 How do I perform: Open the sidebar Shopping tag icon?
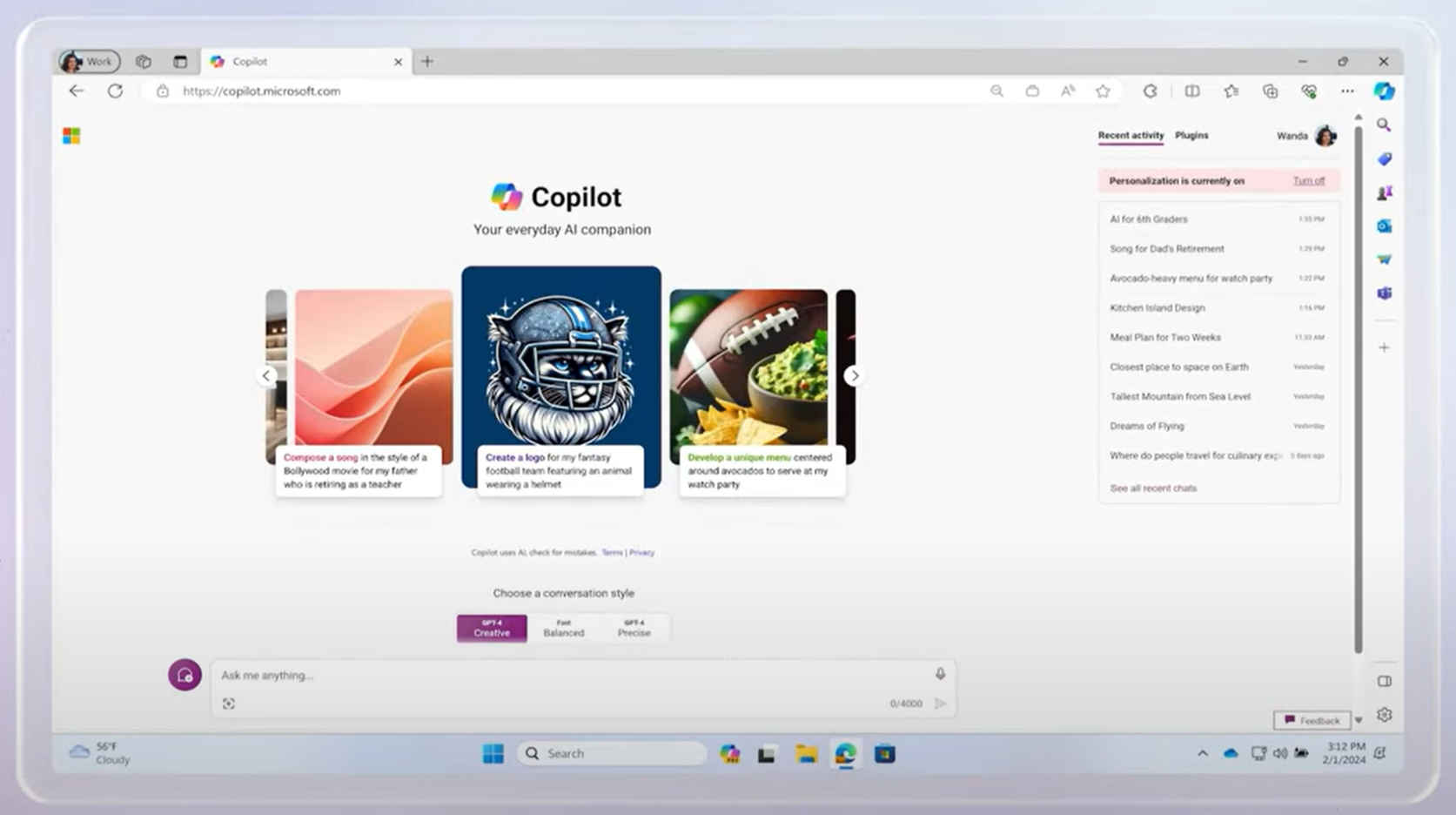click(1384, 159)
